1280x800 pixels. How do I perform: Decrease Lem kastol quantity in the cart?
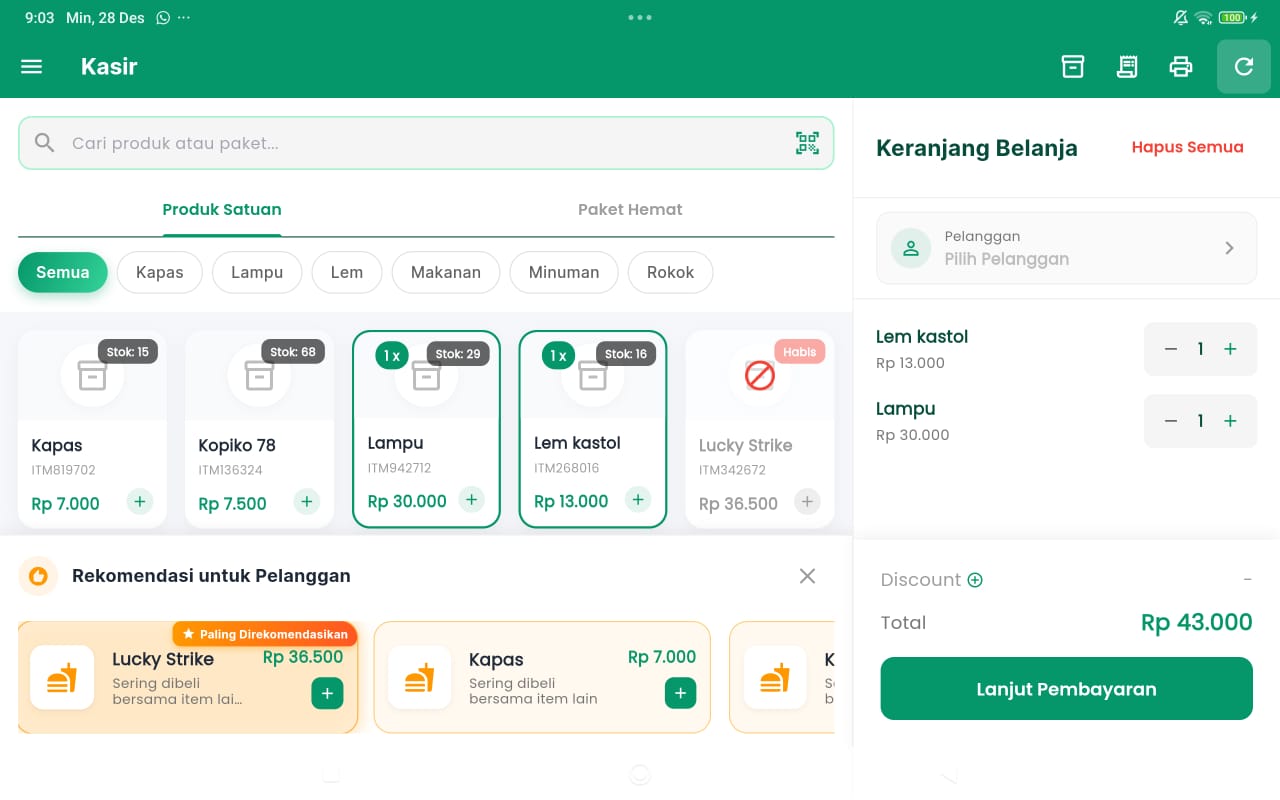click(x=1171, y=349)
